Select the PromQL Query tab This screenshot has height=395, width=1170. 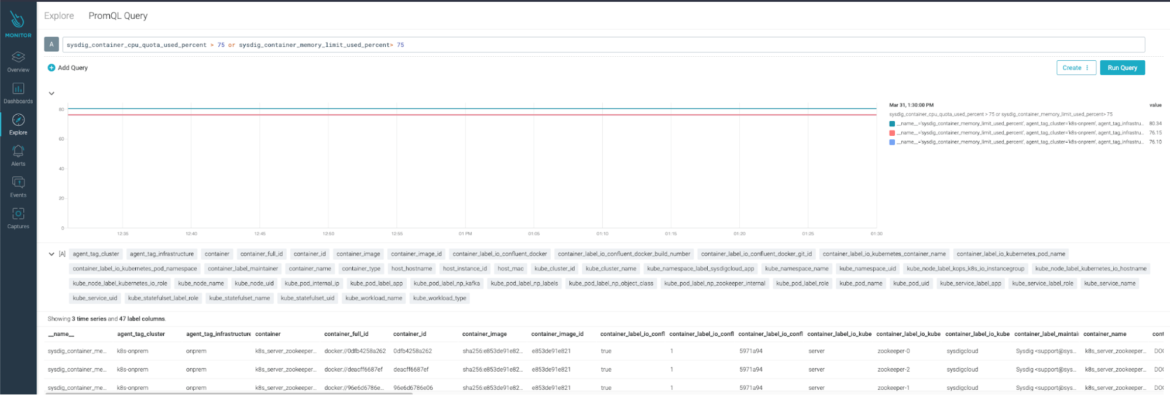(x=118, y=15)
